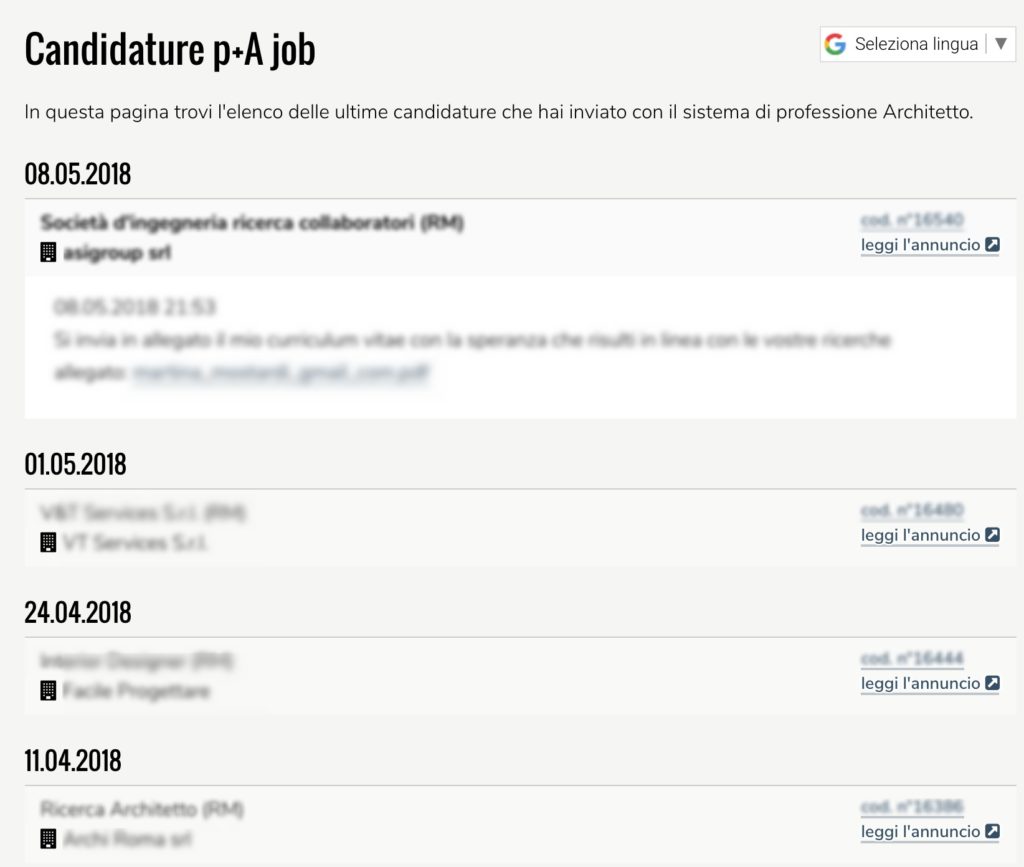Click external-link icon for announcement 16444
Viewport: 1024px width, 867px height.
point(992,683)
